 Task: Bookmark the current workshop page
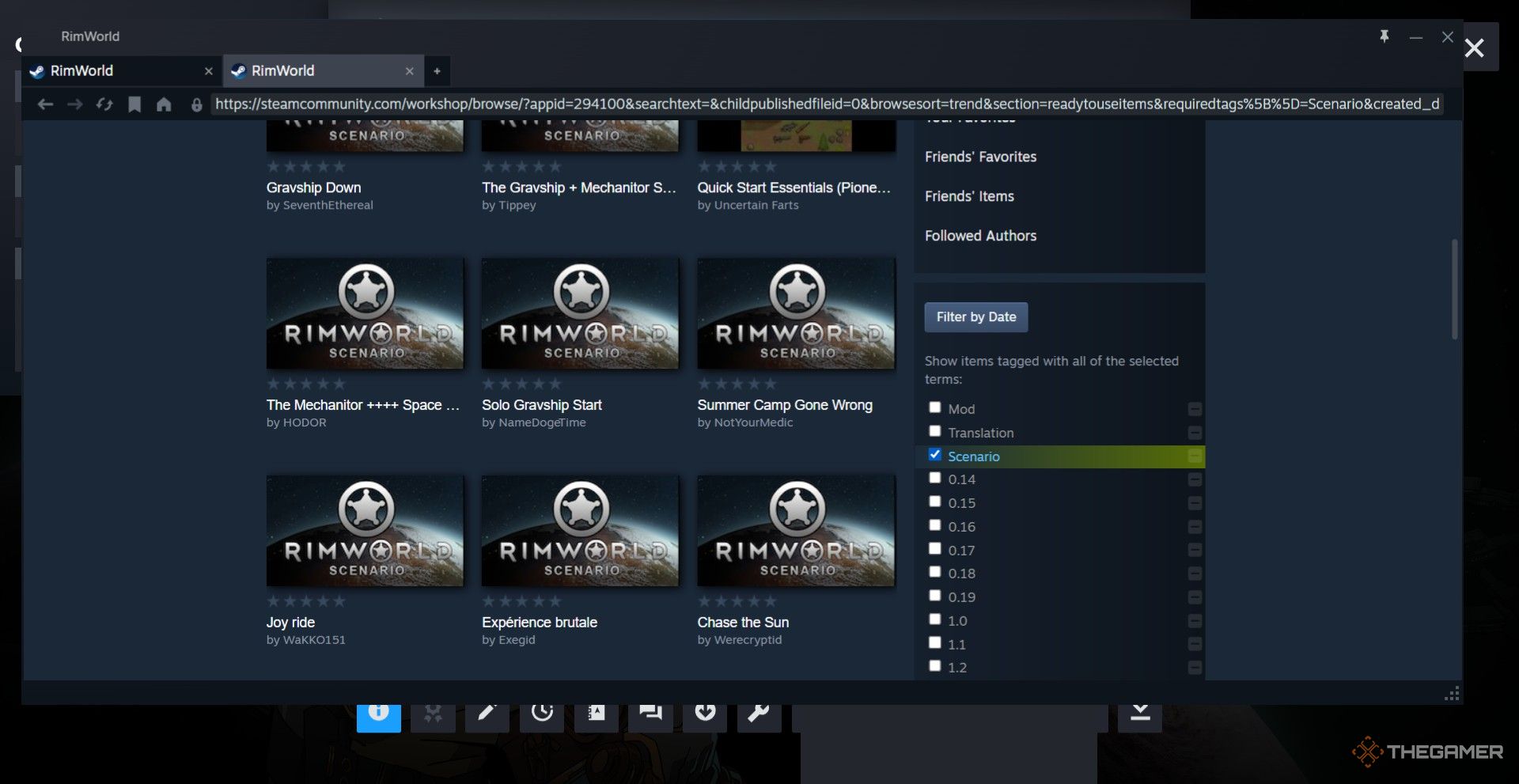[x=134, y=104]
